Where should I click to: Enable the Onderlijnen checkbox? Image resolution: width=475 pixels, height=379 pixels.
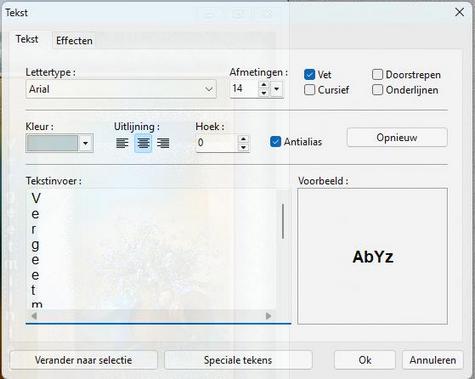pyautogui.click(x=377, y=90)
